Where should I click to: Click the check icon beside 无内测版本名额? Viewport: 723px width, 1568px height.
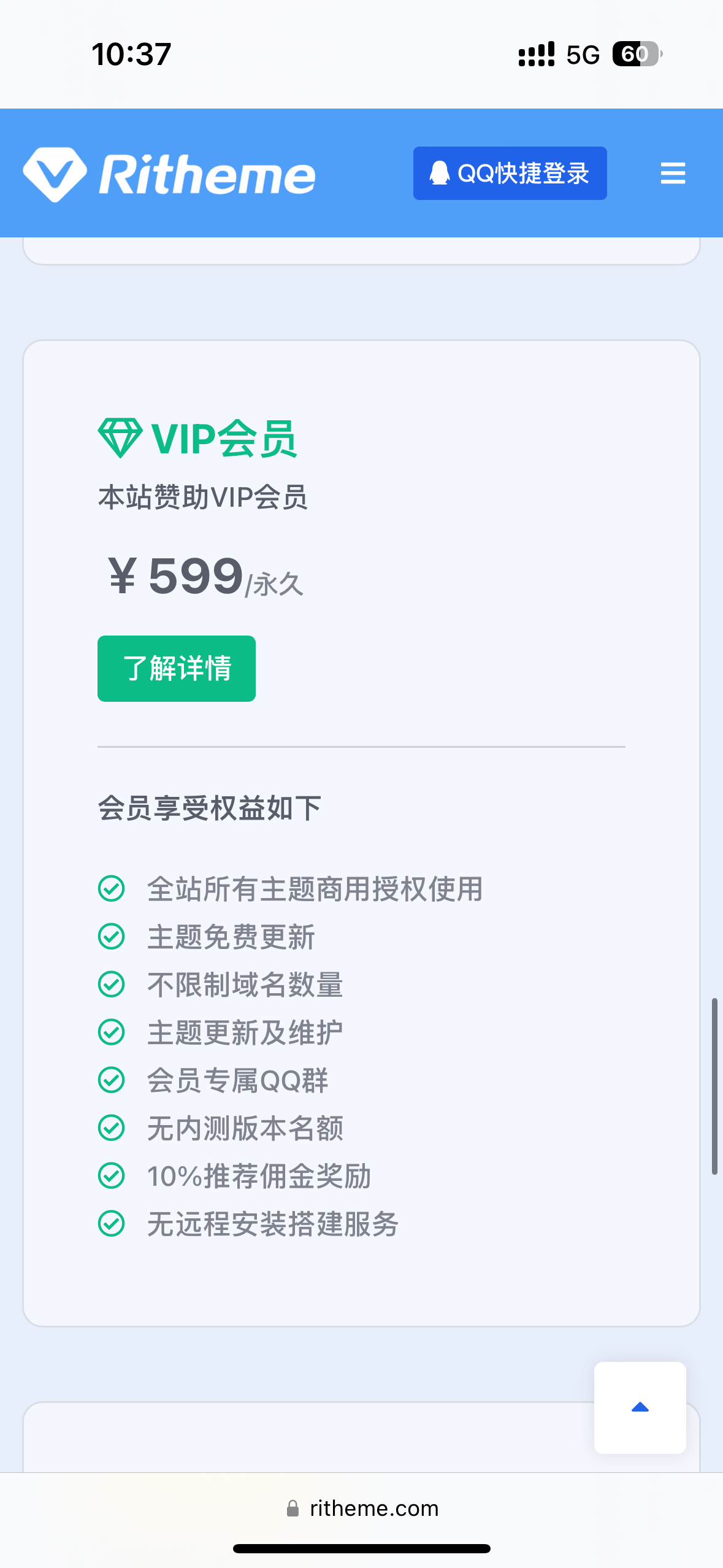point(112,1128)
